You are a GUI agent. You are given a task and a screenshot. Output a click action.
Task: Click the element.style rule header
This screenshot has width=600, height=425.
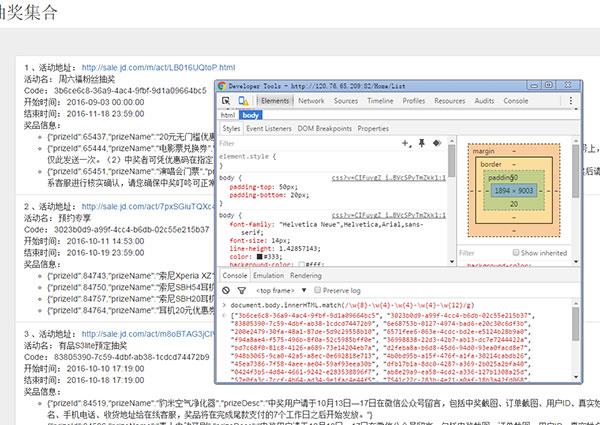[247, 156]
